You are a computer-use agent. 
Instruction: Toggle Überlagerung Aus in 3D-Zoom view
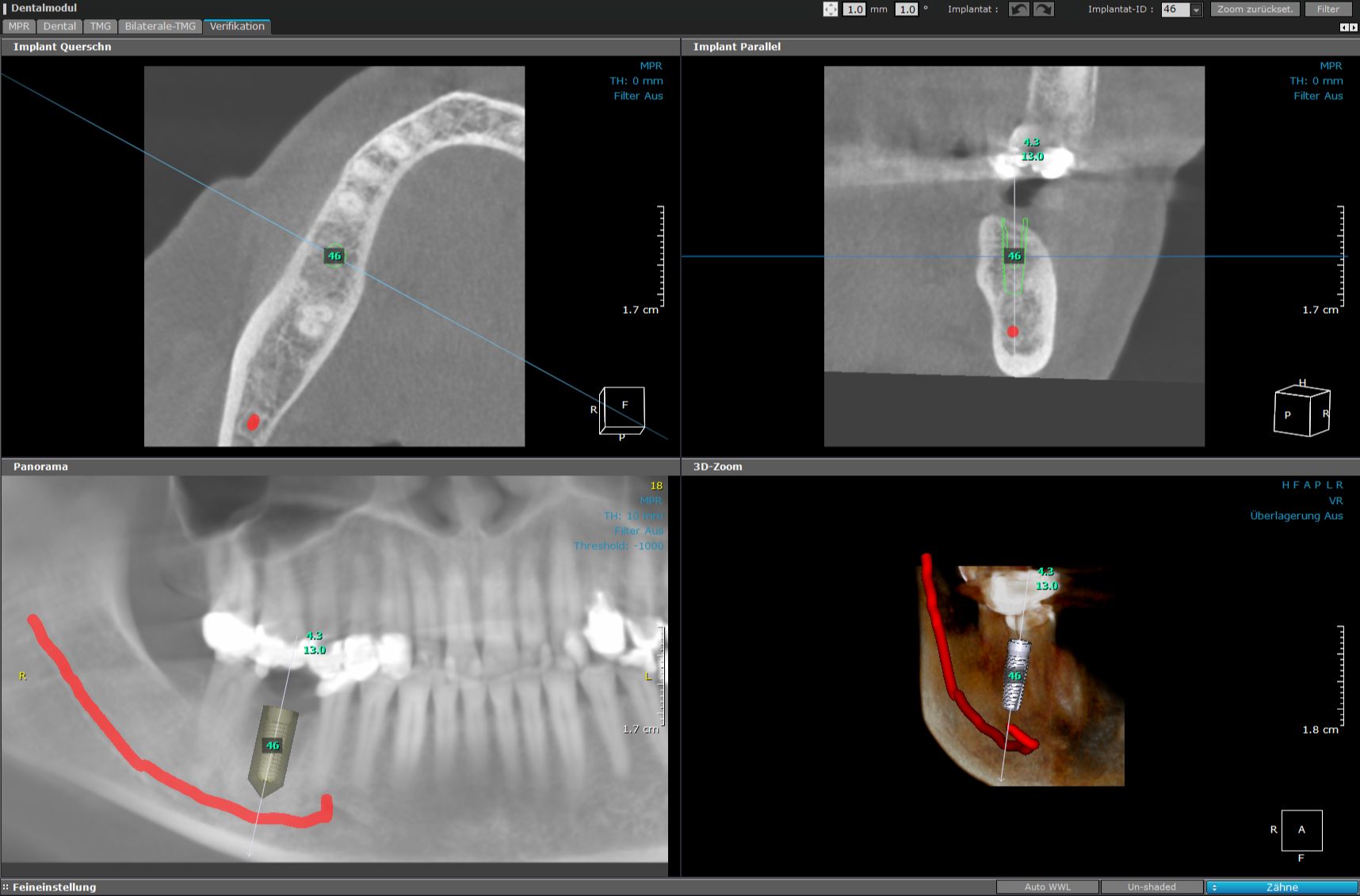1296,516
